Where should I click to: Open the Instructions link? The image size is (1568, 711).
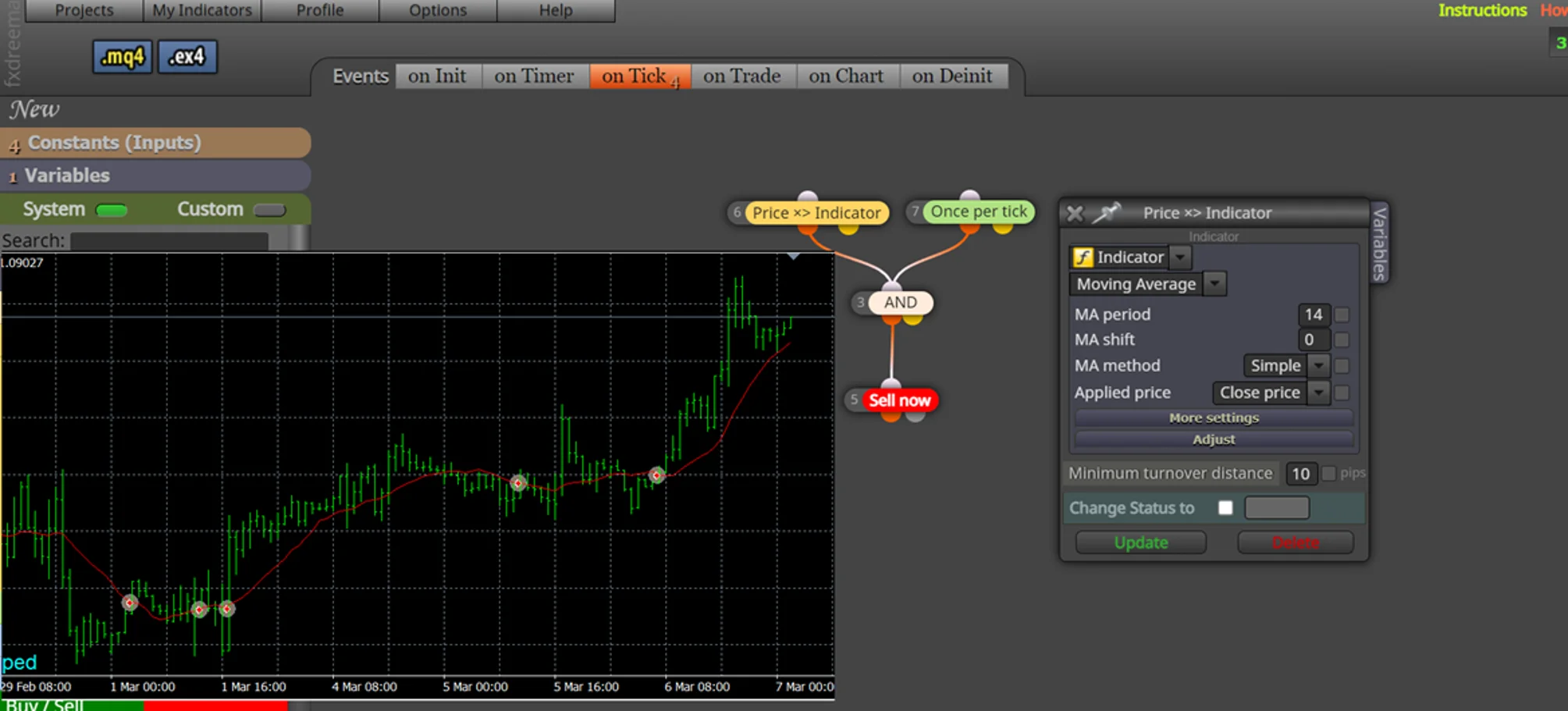tap(1482, 10)
